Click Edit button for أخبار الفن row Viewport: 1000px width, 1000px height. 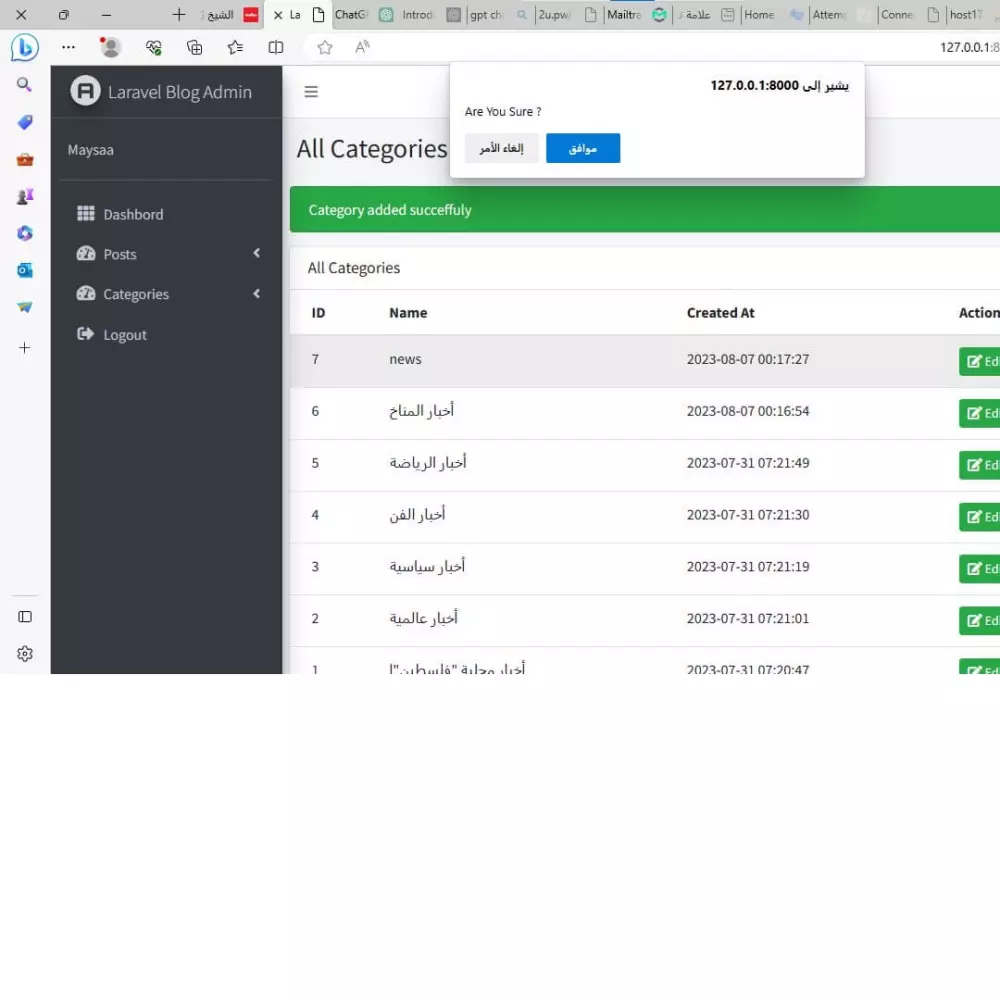(x=980, y=517)
